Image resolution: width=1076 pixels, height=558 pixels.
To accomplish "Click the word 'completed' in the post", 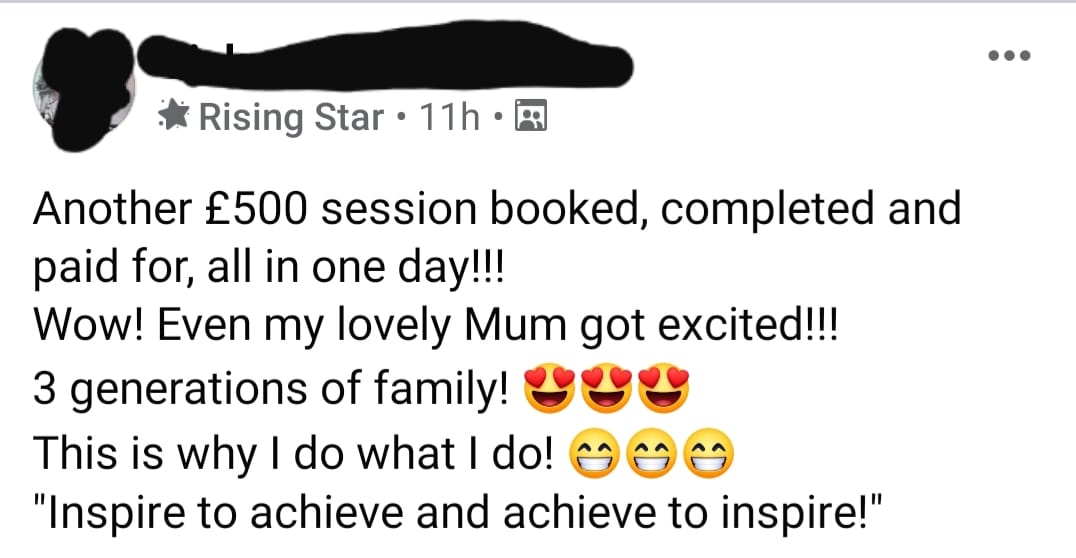I will click(x=767, y=210).
